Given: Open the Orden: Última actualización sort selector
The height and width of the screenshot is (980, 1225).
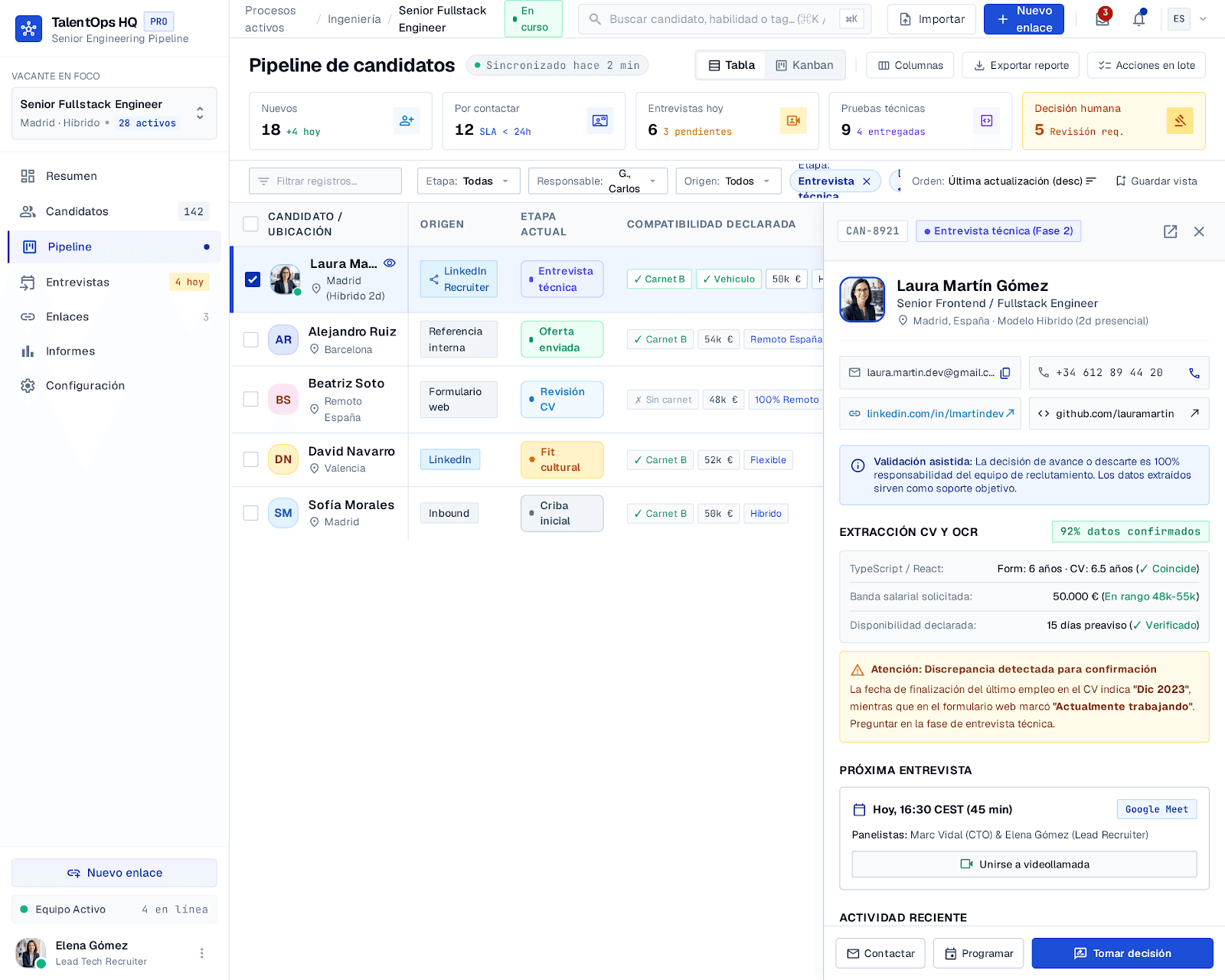Looking at the screenshot, I should 1004,181.
